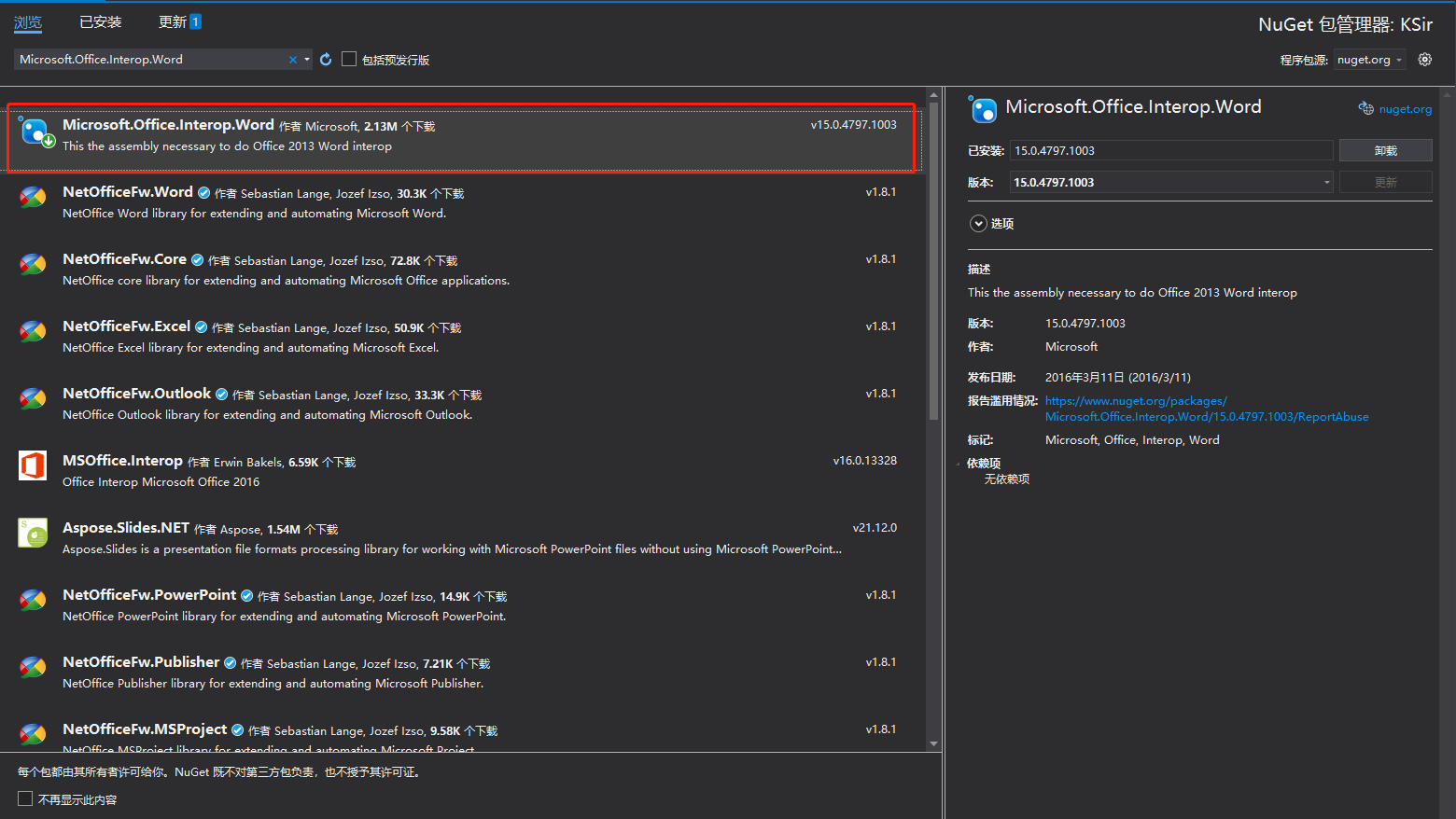1456x819 pixels.
Task: Click verified badge next to NetOfficeFw.MSProject
Action: (x=237, y=730)
